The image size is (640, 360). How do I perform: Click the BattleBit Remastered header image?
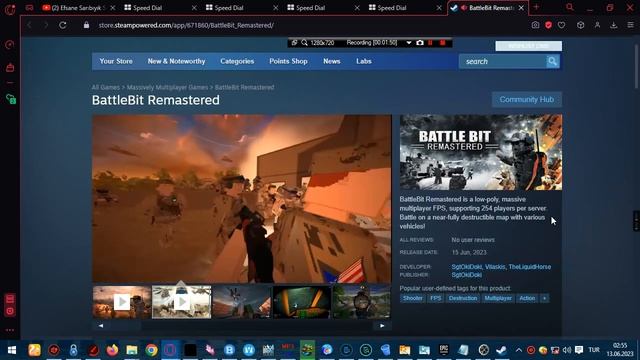click(x=481, y=152)
